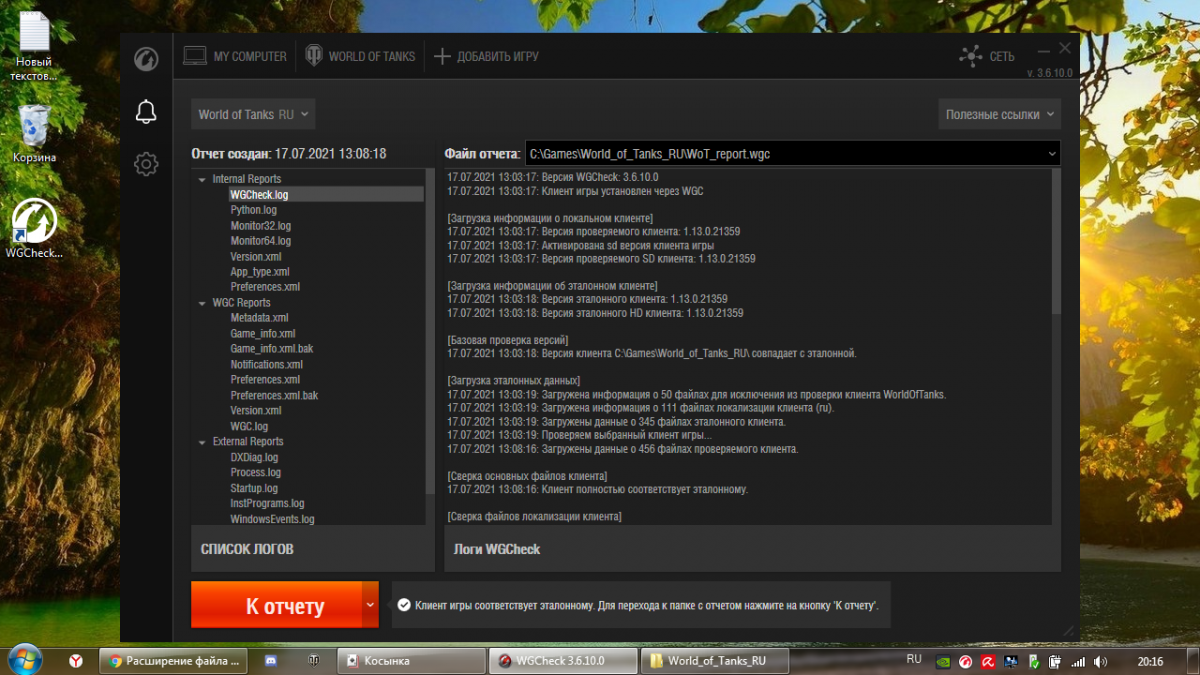The width and height of the screenshot is (1200, 675).
Task: Switch to World_of_Tanks_RU folder taskbar window
Action: pos(714,661)
